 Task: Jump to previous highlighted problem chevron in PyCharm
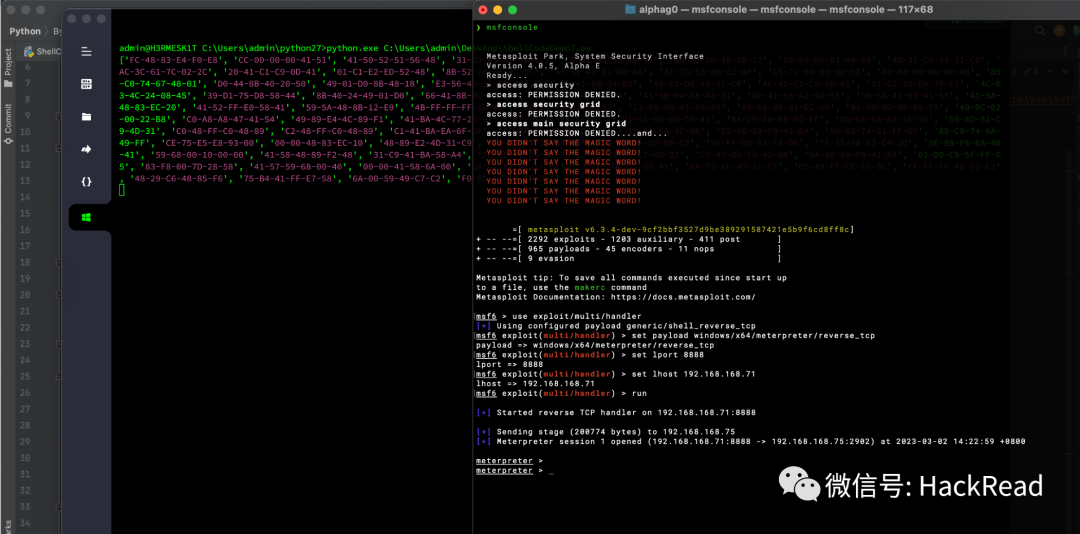pyautogui.click(x=1050, y=71)
